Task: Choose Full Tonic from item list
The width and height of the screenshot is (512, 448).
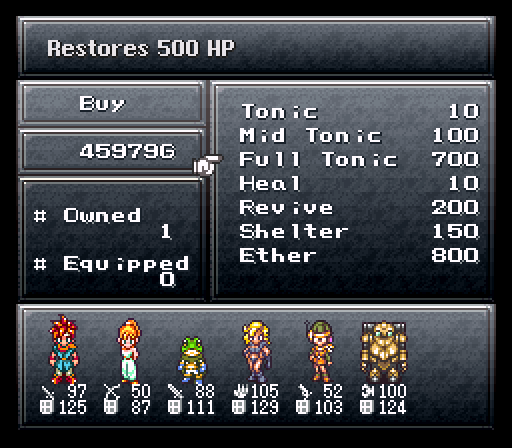Action: [360, 159]
